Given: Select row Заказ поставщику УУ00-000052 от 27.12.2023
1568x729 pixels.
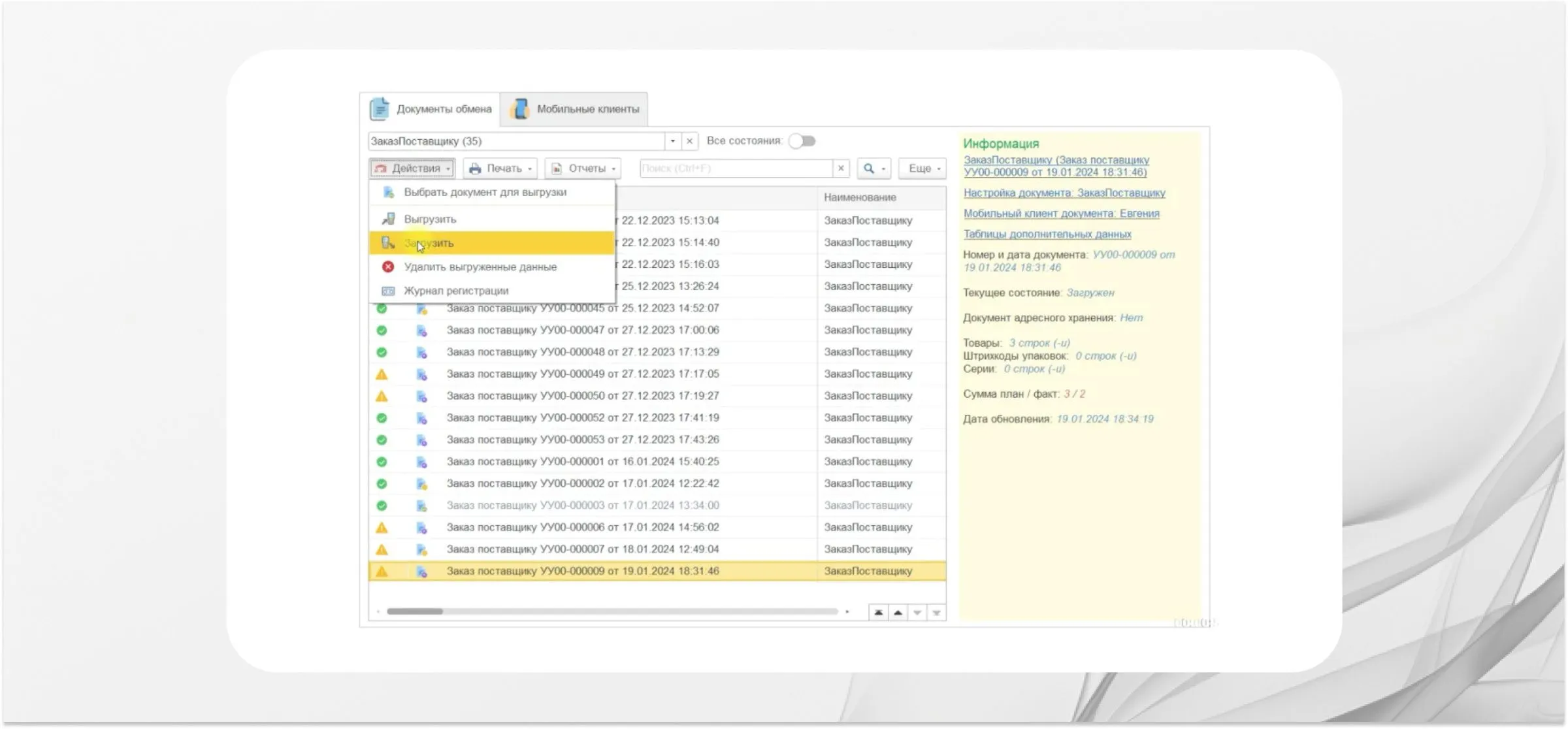Looking at the screenshot, I should point(657,418).
